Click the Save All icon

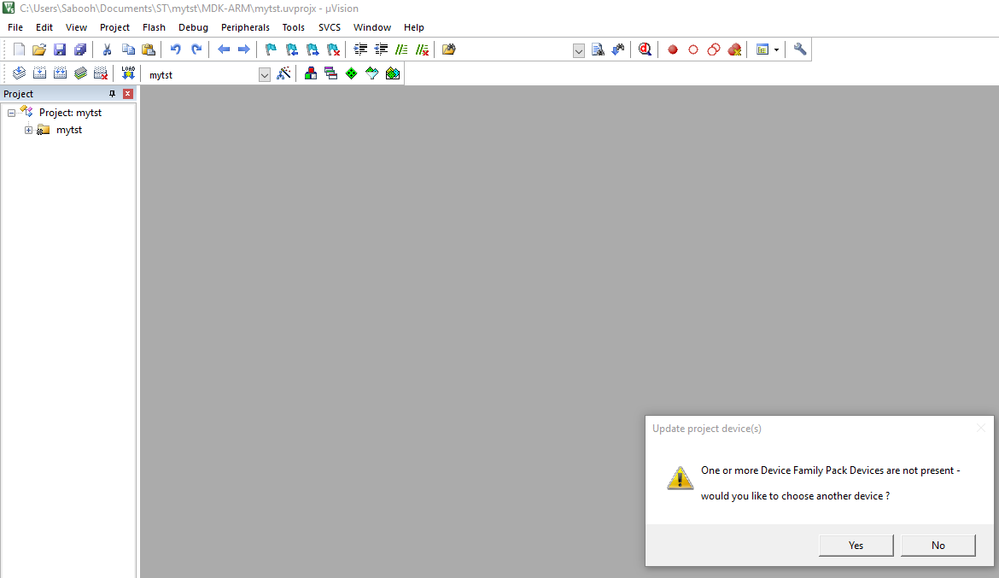tap(80, 50)
